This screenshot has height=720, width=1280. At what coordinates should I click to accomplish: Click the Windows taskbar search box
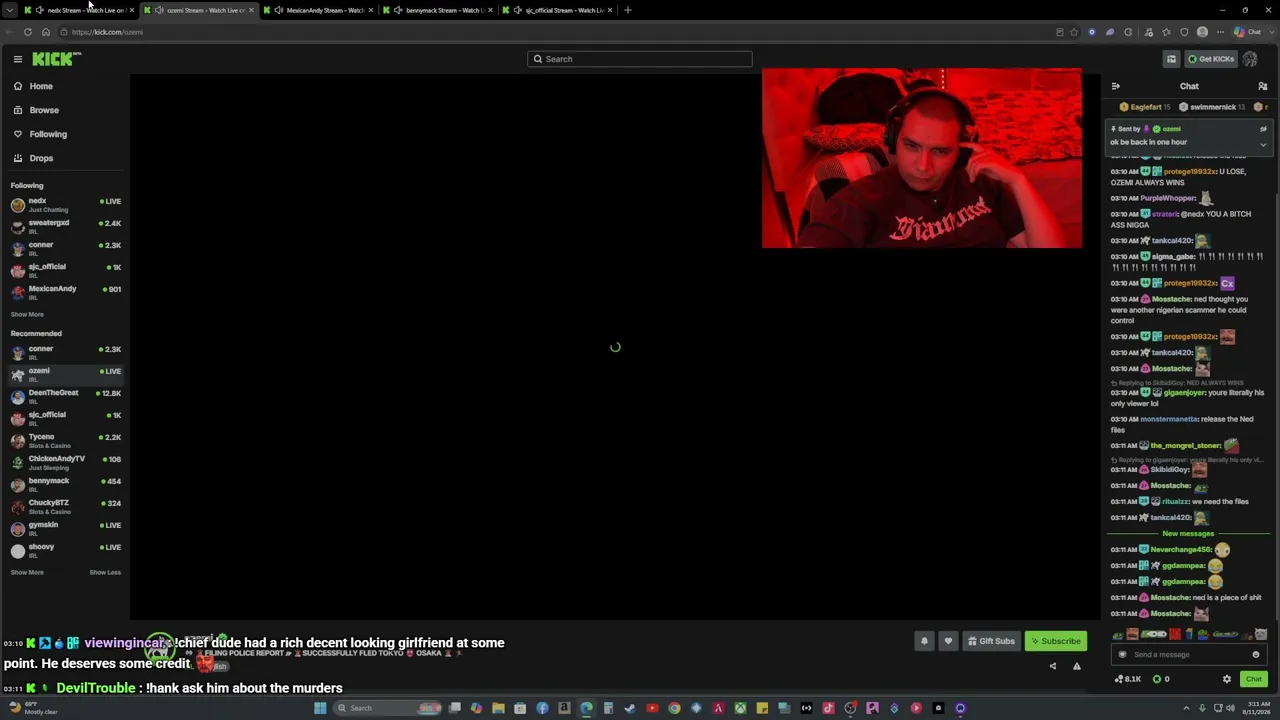coord(388,708)
